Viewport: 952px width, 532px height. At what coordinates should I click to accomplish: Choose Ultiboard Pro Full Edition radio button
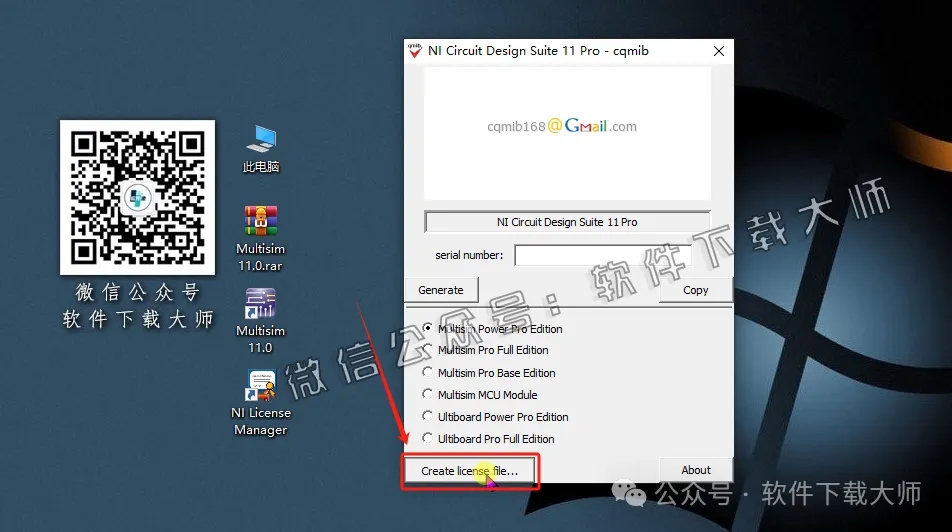[429, 439]
